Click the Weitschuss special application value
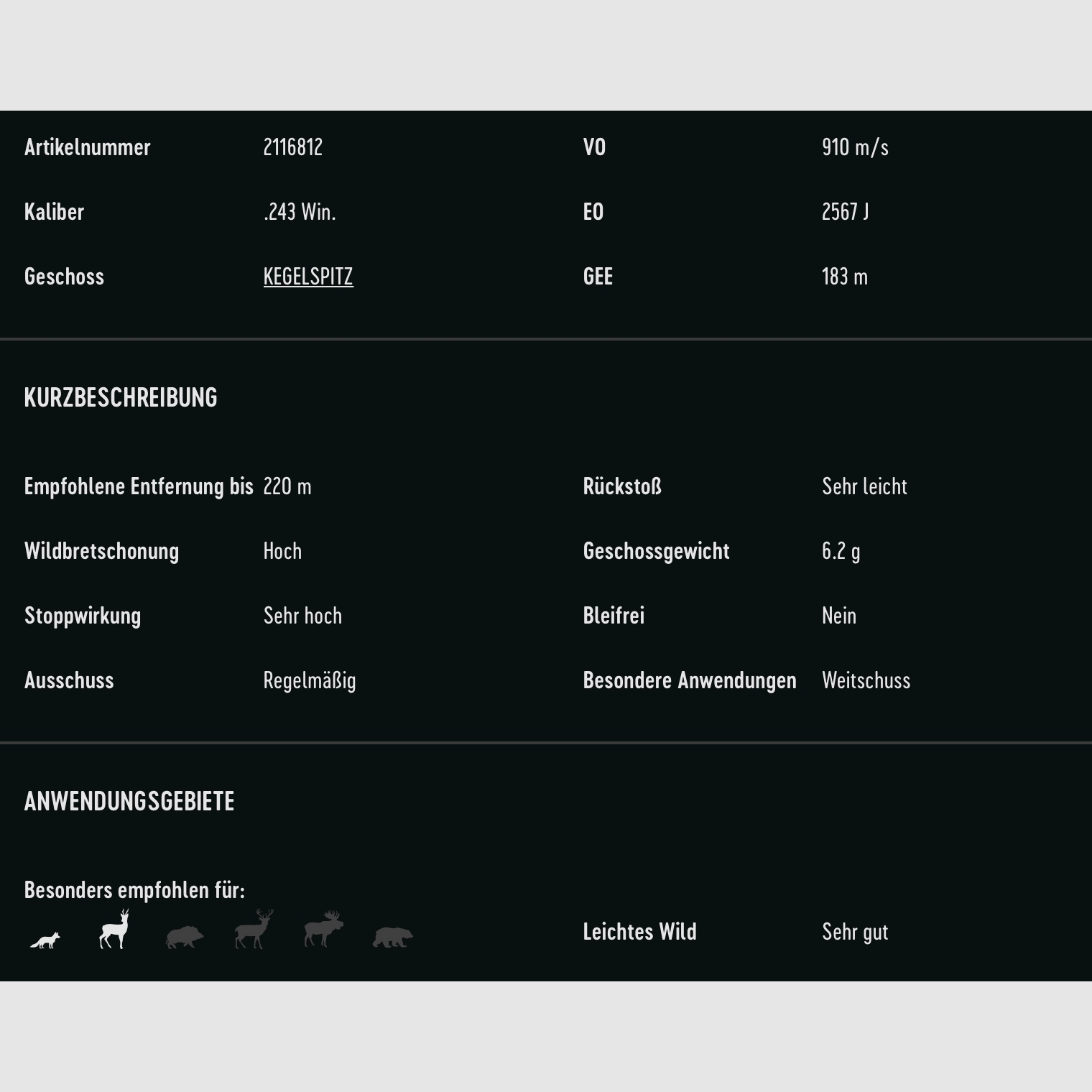 tap(866, 680)
